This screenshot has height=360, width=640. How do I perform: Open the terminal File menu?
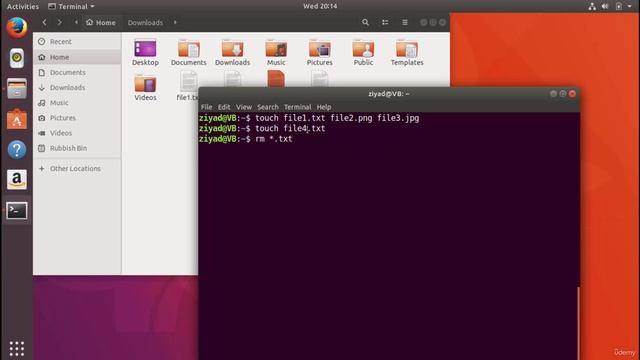[207, 107]
